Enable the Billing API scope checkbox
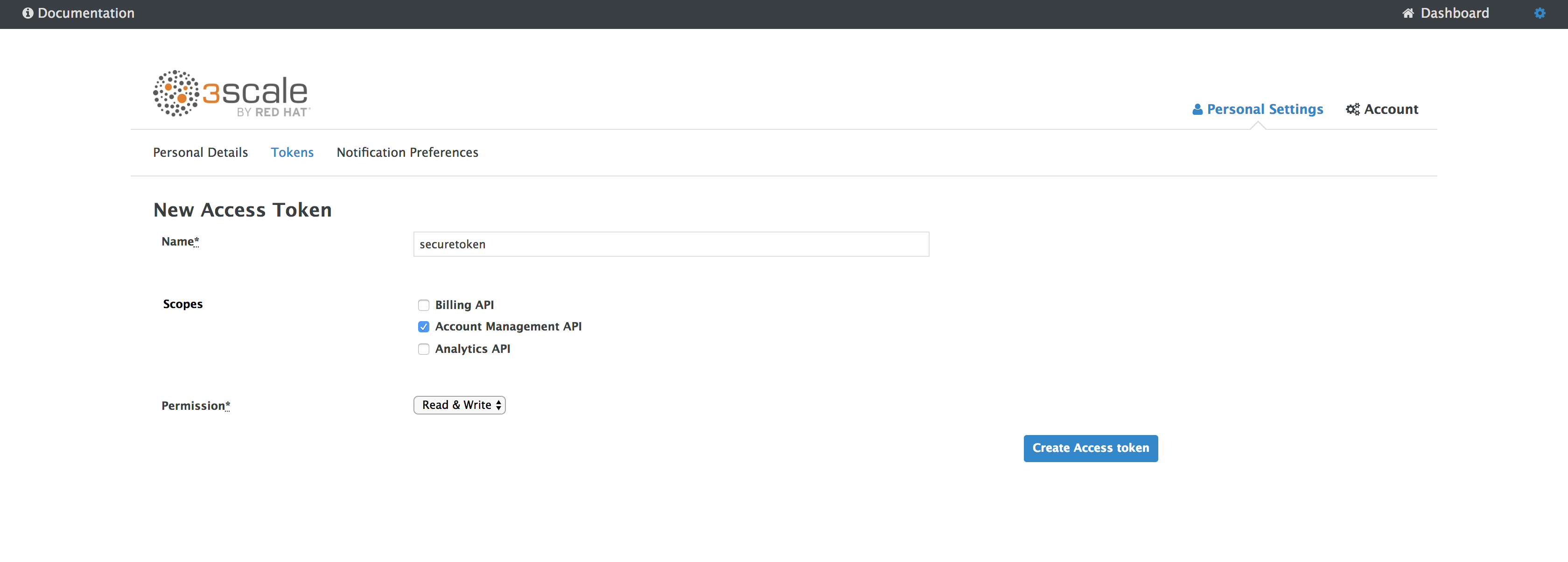The image size is (1568, 562). point(424,305)
